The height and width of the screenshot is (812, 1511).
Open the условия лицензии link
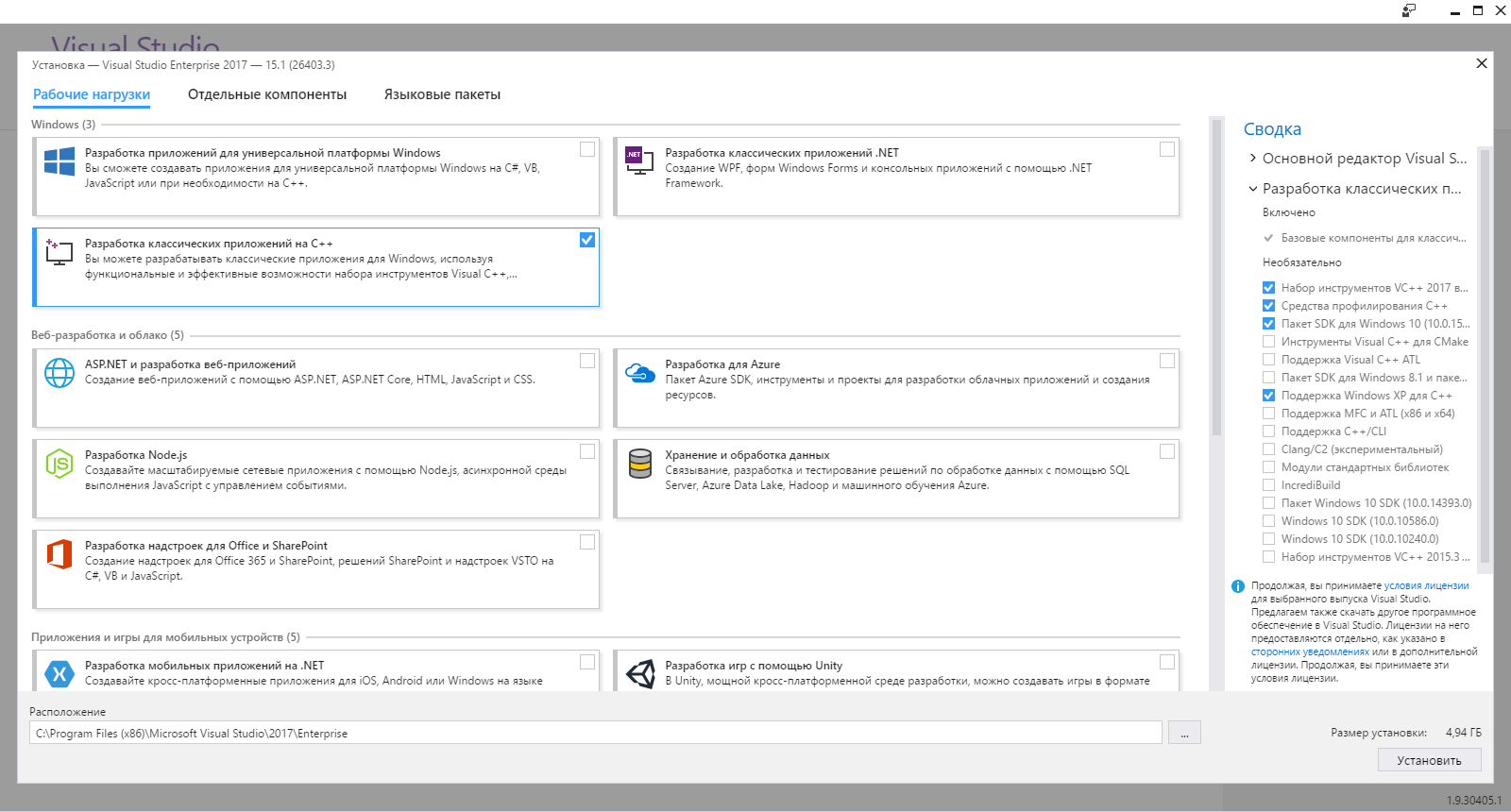pos(1426,585)
